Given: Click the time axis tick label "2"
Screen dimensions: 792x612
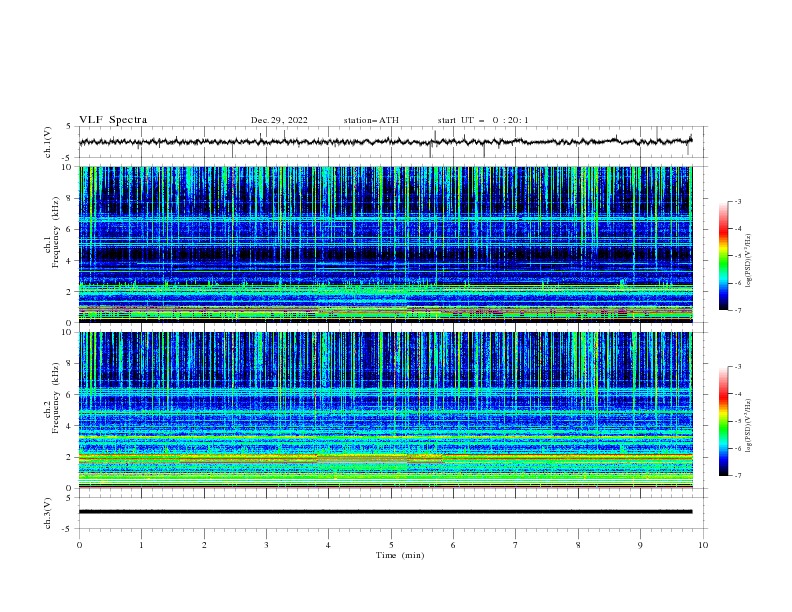Looking at the screenshot, I should click(204, 545).
